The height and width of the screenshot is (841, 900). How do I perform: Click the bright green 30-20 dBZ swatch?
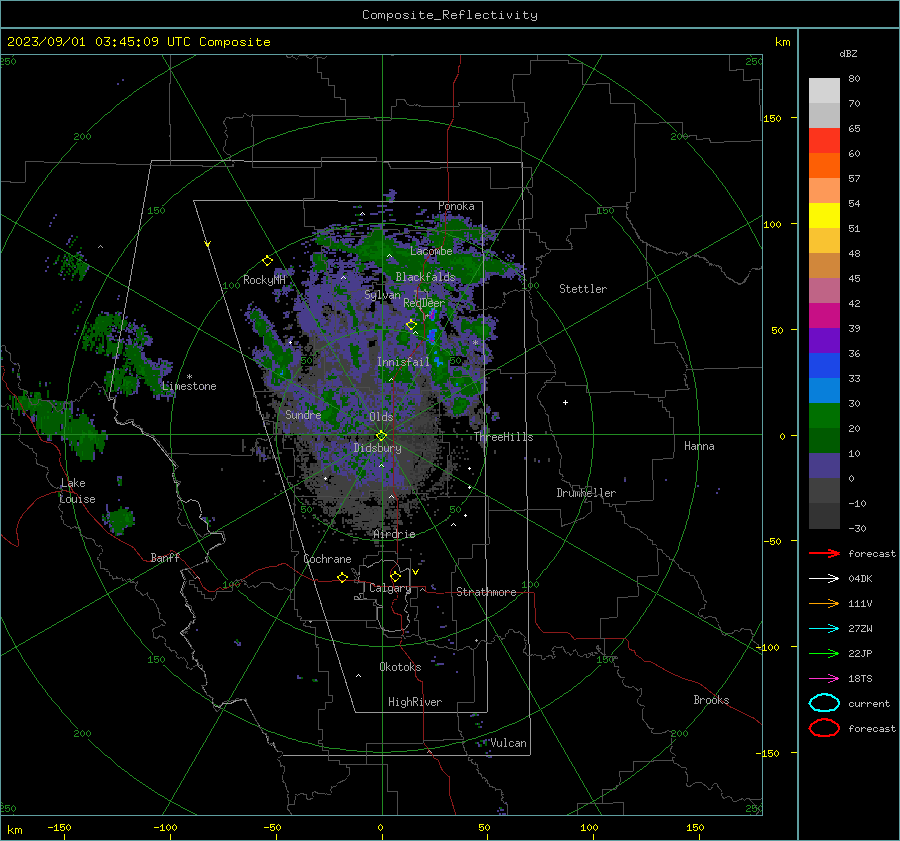(824, 416)
